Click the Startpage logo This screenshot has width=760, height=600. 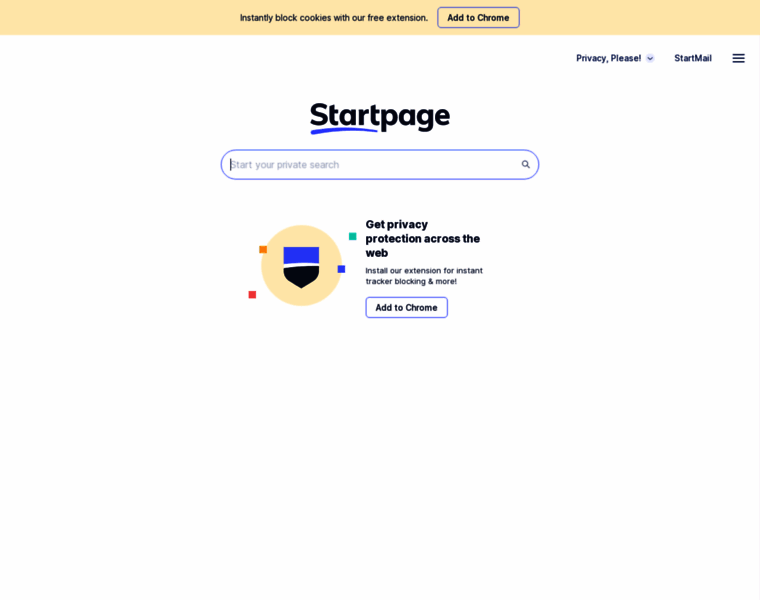380,117
